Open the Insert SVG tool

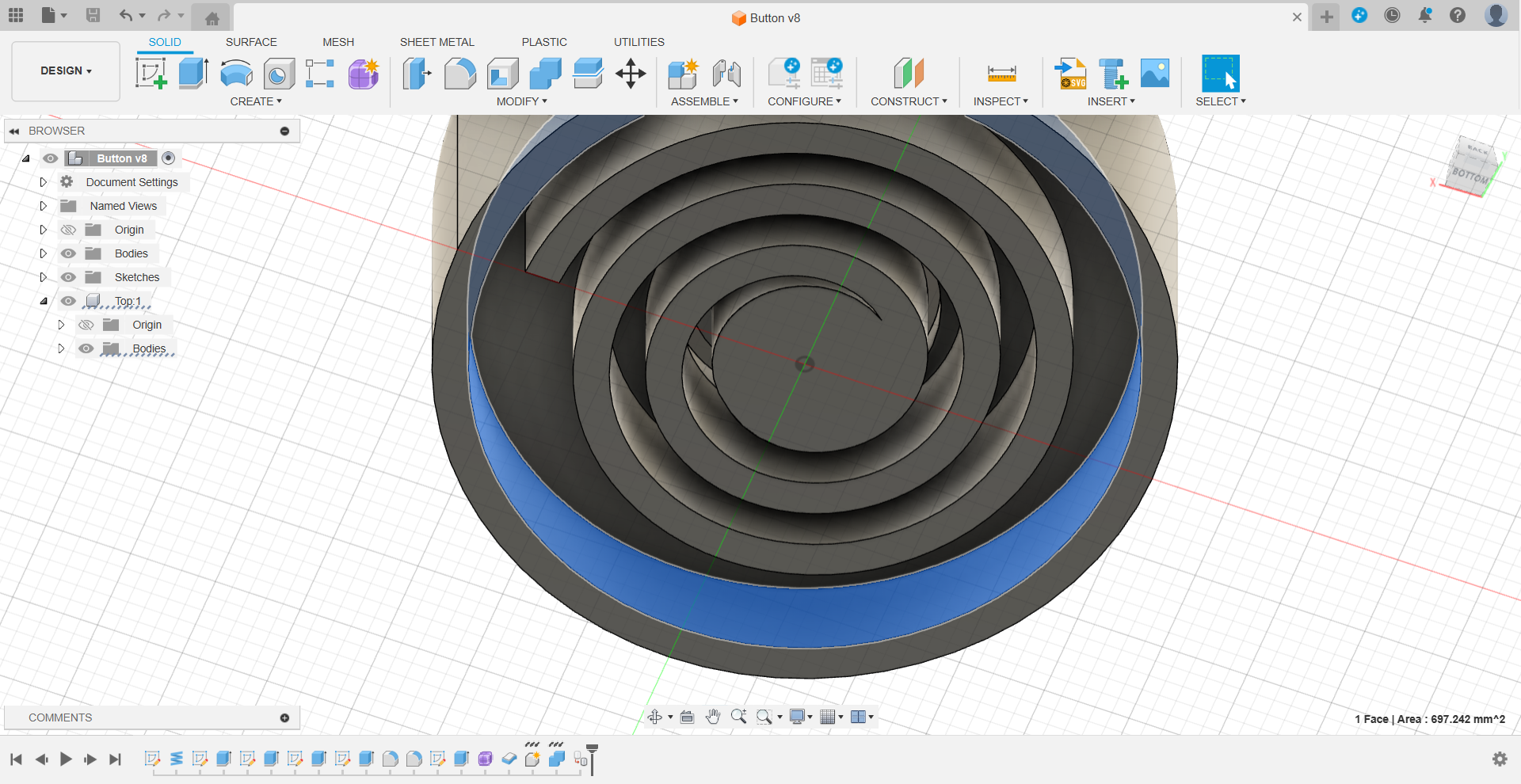[x=1070, y=74]
